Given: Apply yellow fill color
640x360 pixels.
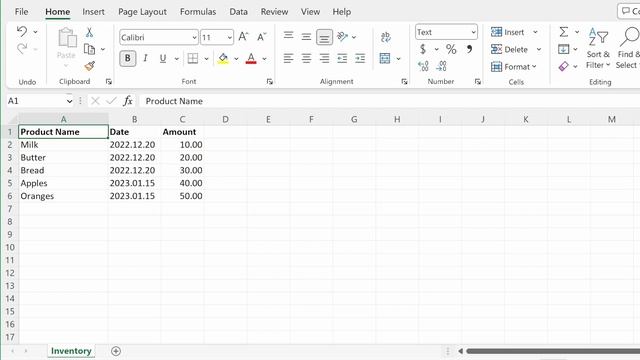Looking at the screenshot, I should pos(223,59).
